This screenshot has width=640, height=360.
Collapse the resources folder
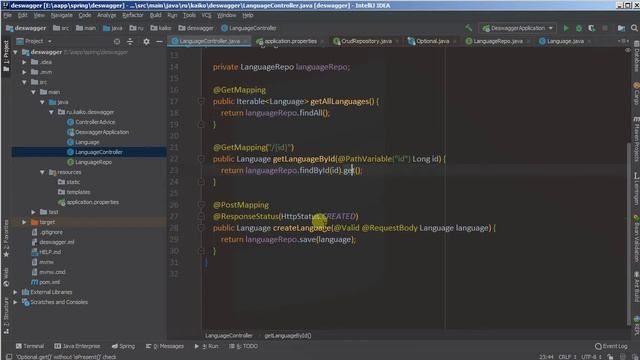[x=42, y=172]
